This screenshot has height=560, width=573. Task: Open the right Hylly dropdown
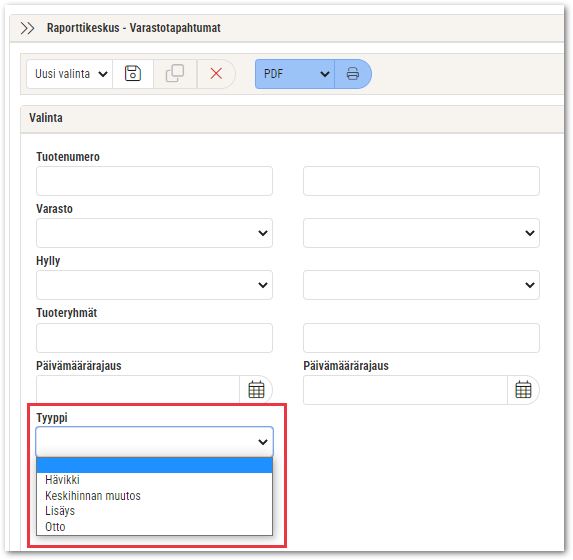(x=421, y=285)
